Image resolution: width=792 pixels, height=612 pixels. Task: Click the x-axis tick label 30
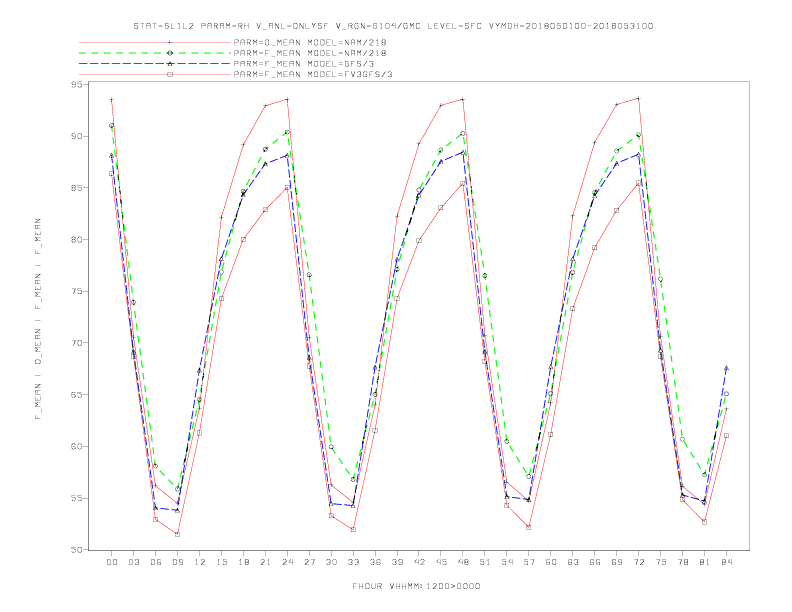(x=331, y=562)
